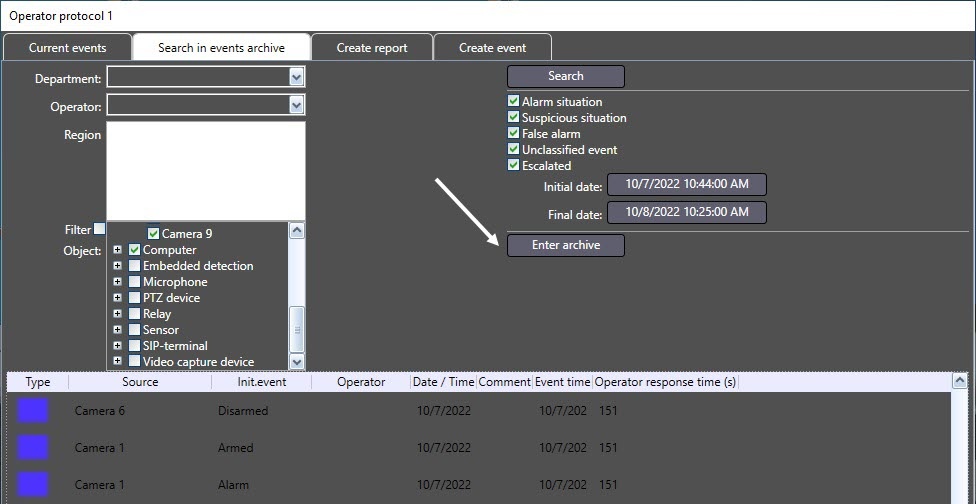Click the blue type icon for Camera 1 Alarm
This screenshot has width=976, height=504.
pos(33,485)
